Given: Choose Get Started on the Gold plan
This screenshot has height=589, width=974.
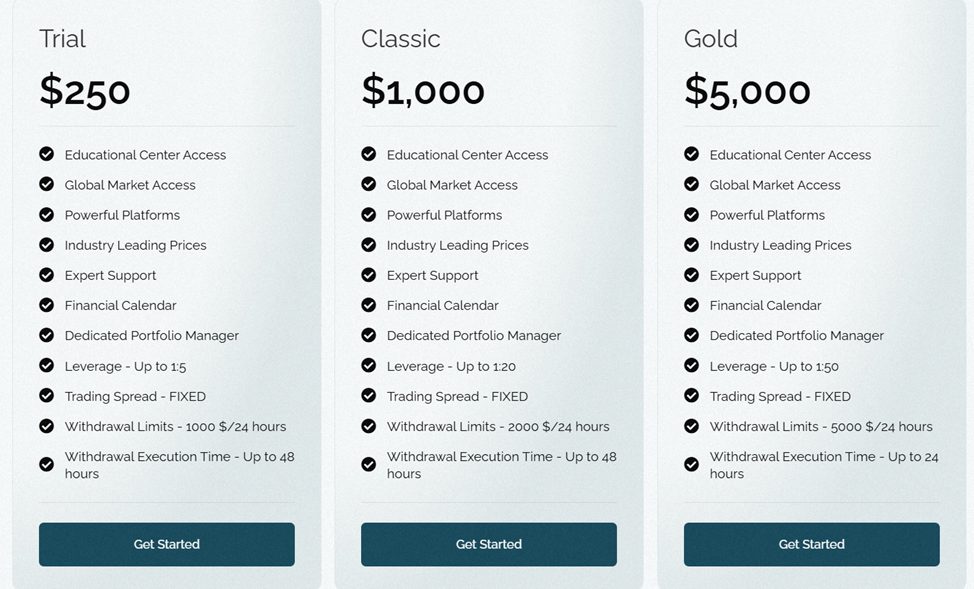Looking at the screenshot, I should tap(811, 544).
